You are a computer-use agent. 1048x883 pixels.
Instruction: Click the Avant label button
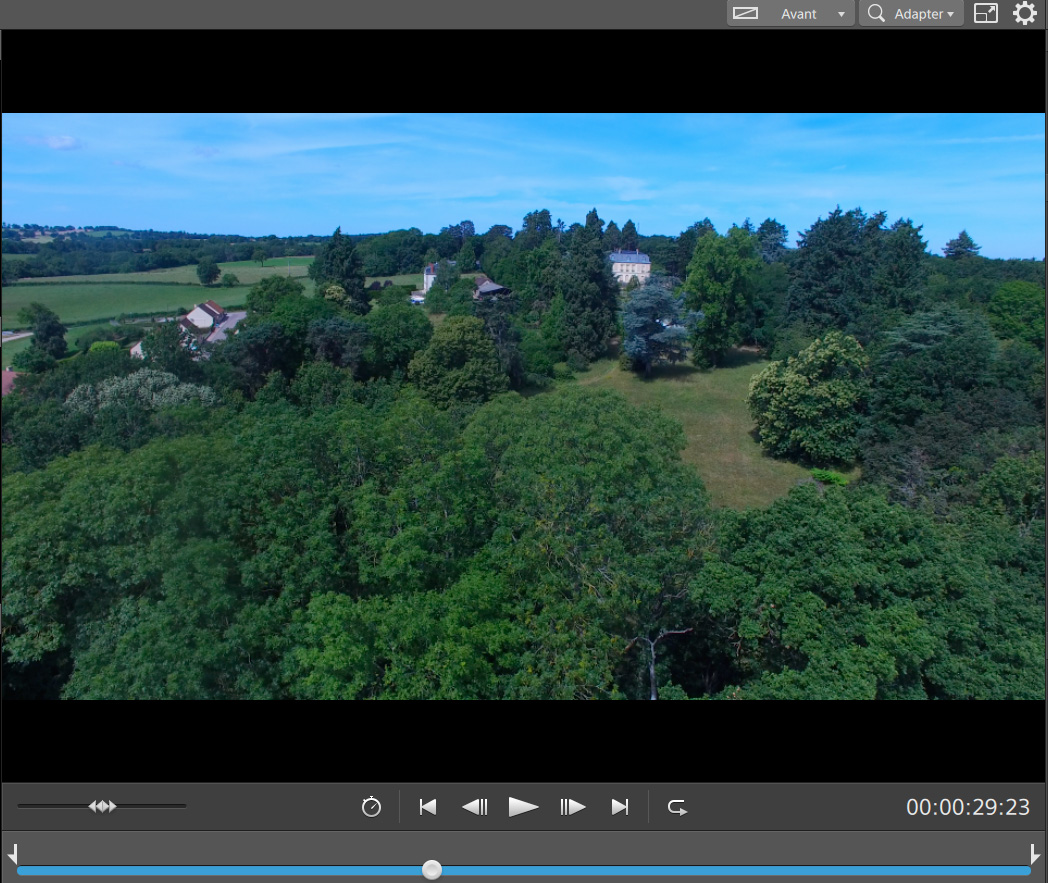pos(798,14)
